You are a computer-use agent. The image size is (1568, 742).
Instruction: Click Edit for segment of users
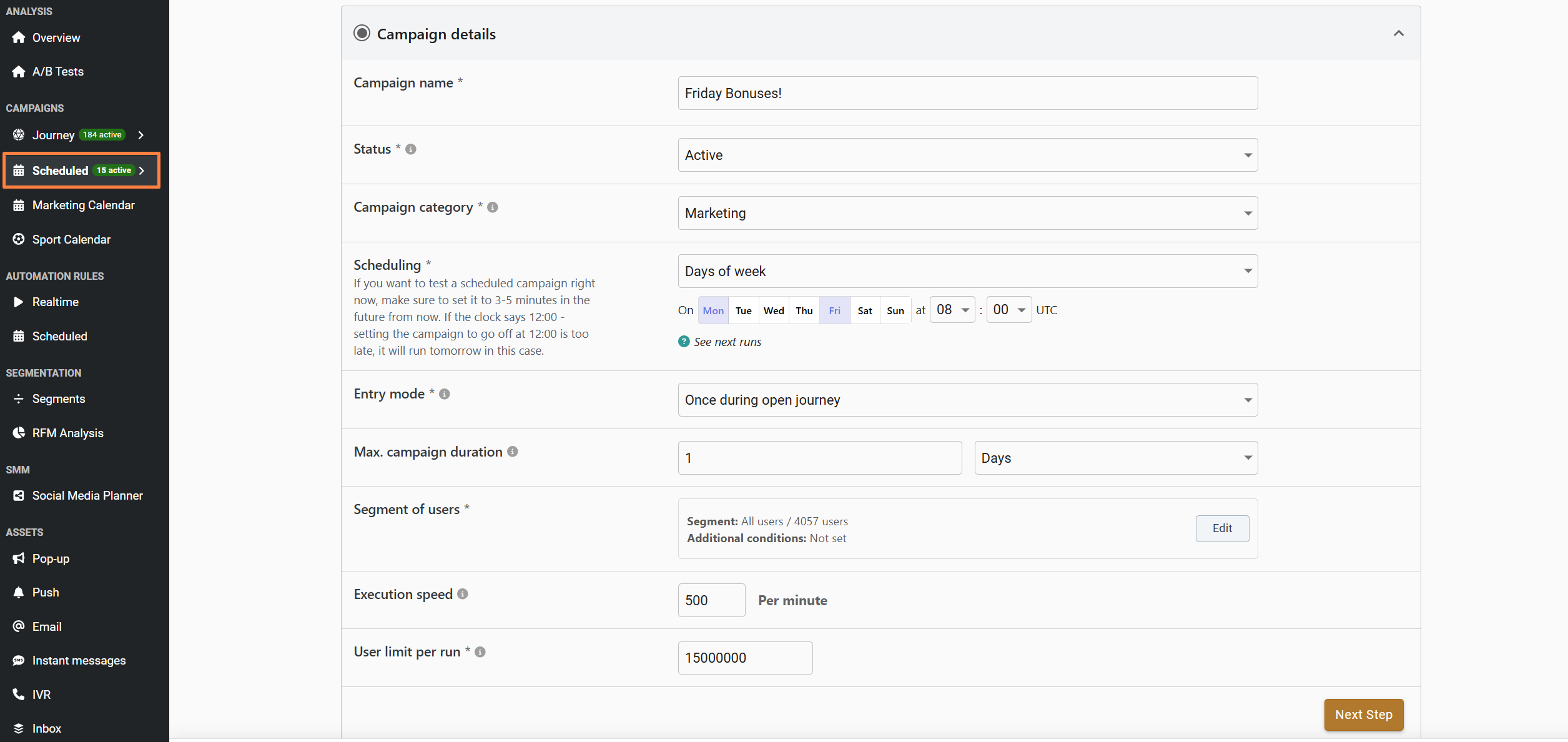1222,528
